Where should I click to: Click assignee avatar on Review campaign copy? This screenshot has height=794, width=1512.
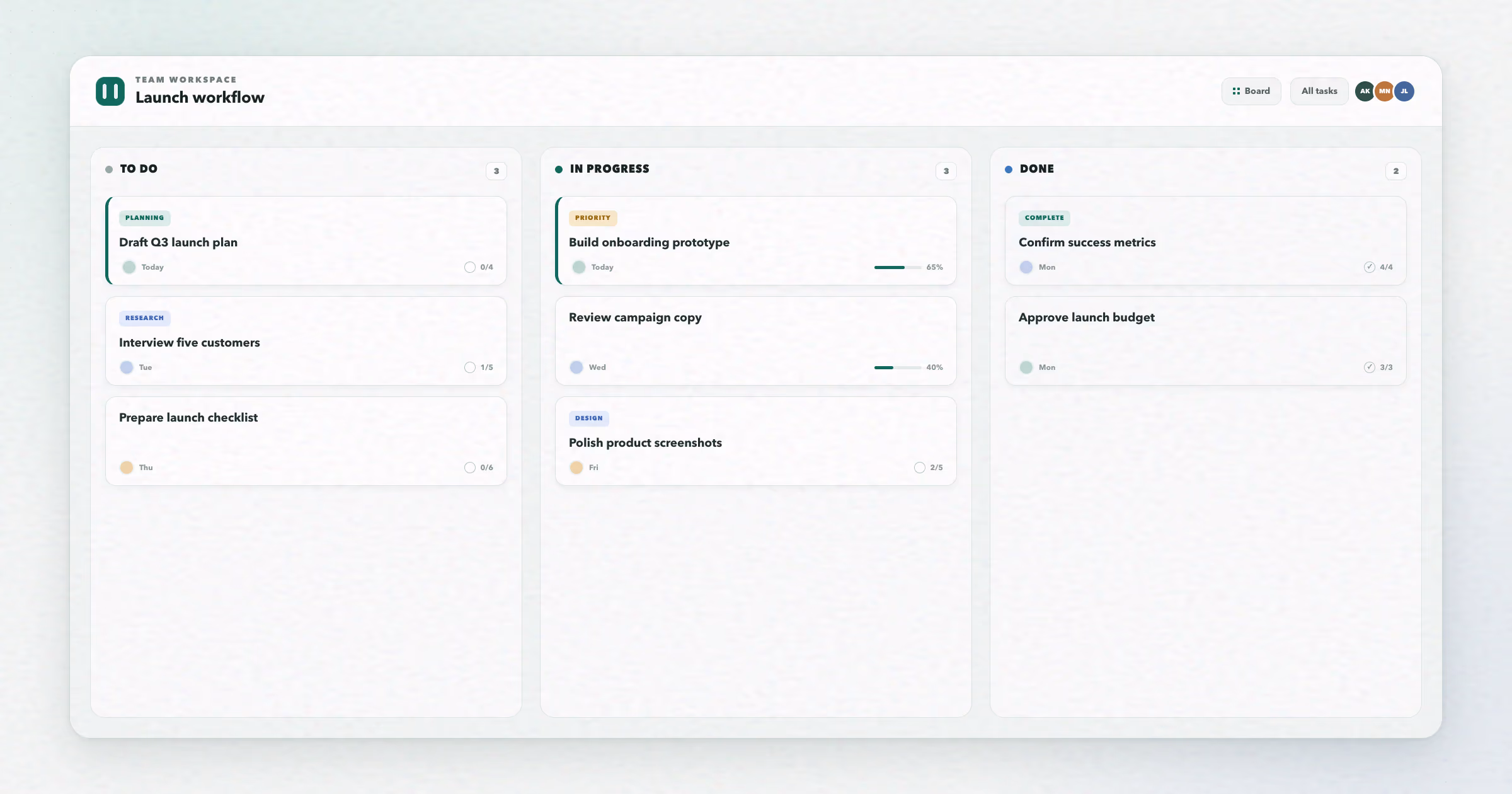576,367
